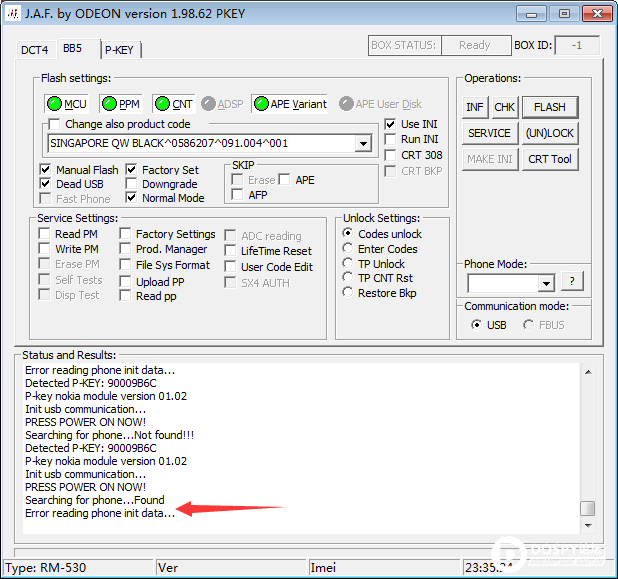Click the INF operation button
The image size is (618, 579).
point(475,107)
